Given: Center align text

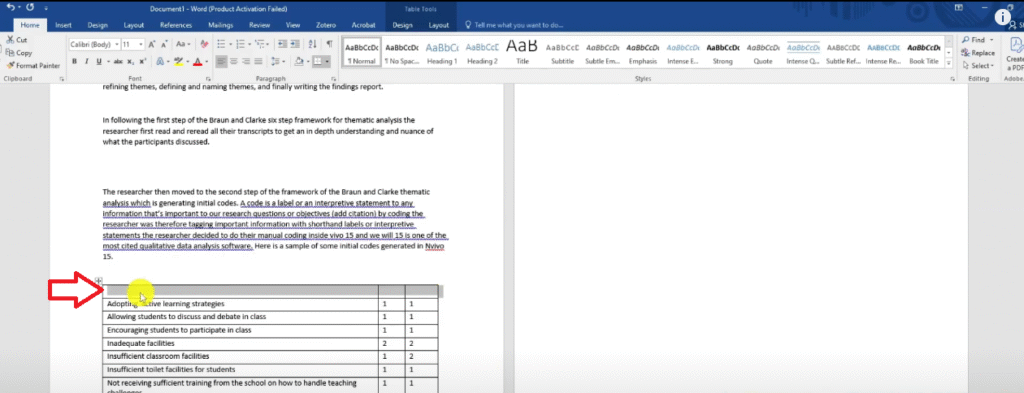Looking at the screenshot, I should [234, 61].
